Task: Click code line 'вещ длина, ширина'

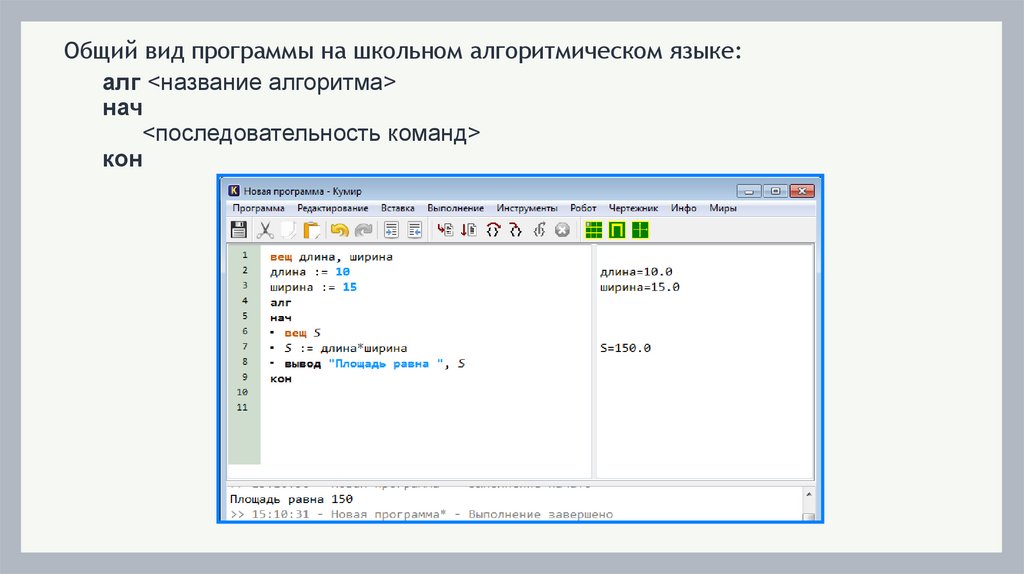Action: 331,257
